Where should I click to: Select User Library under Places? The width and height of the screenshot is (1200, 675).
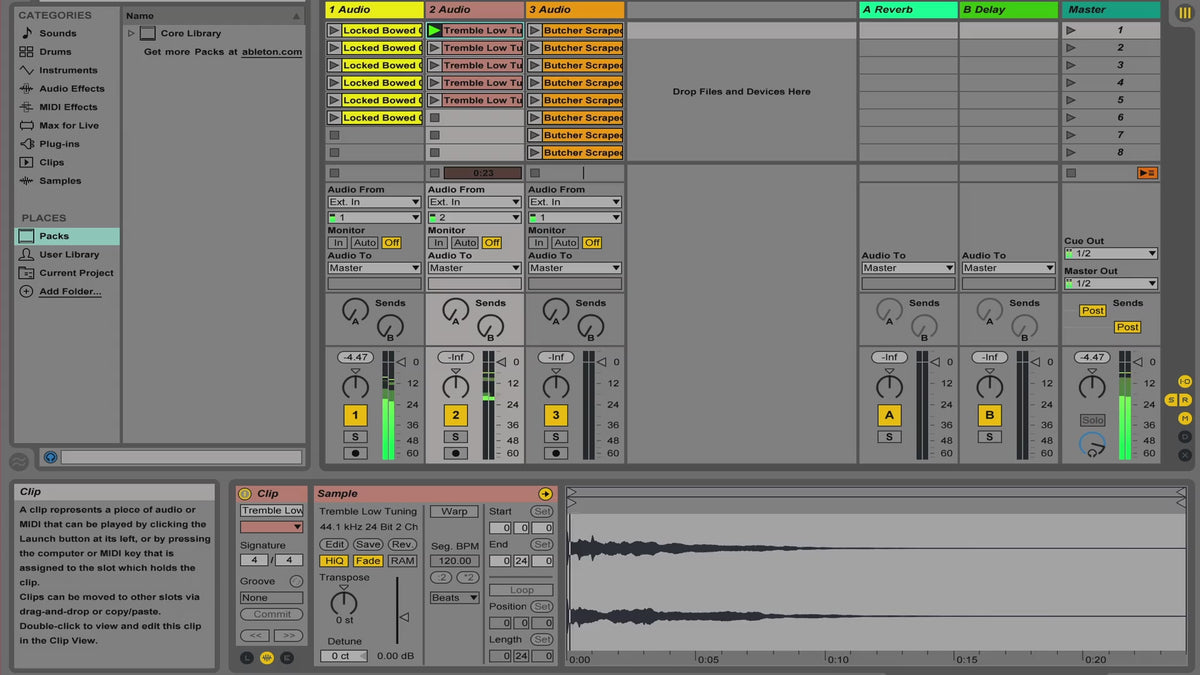[x=68, y=255]
